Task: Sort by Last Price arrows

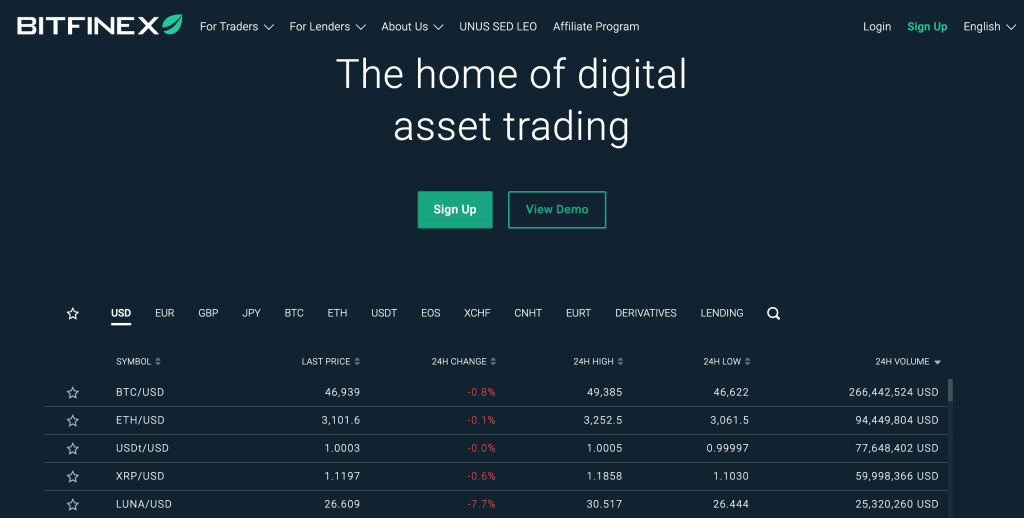Action: tap(357, 361)
